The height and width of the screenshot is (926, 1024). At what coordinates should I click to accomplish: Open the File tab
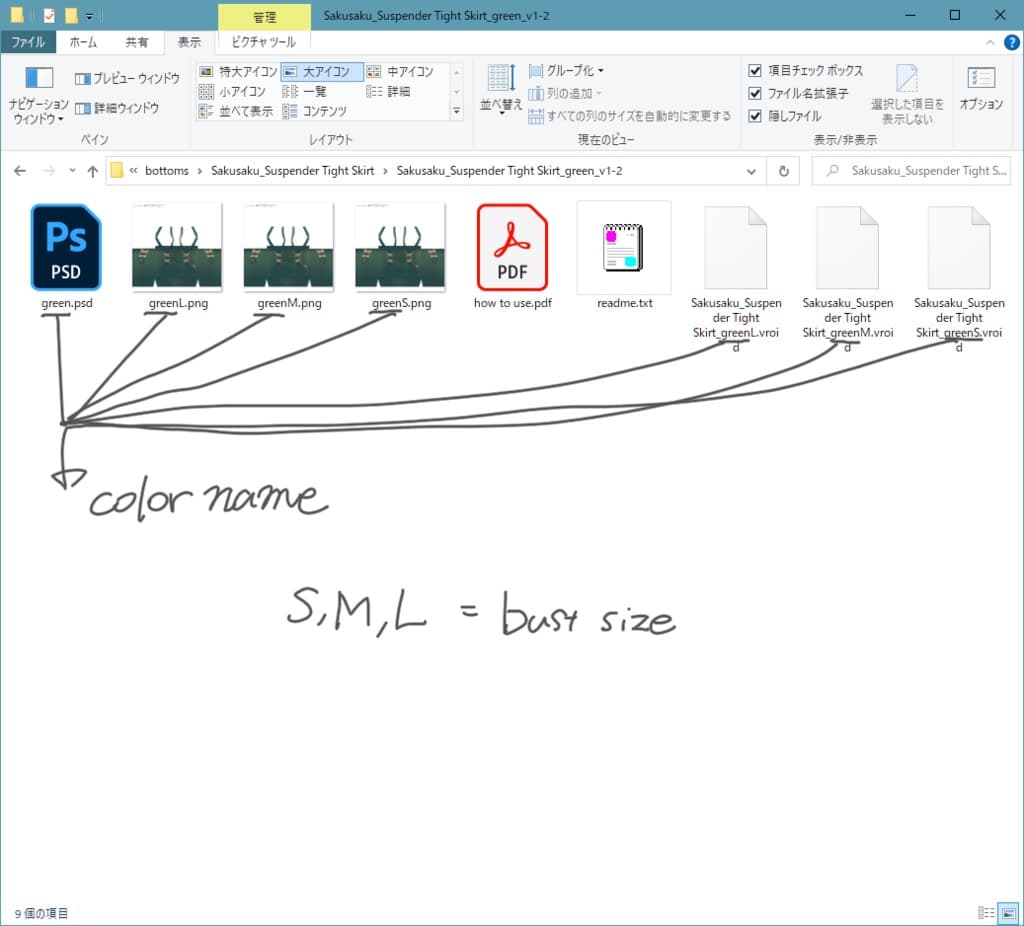[27, 42]
